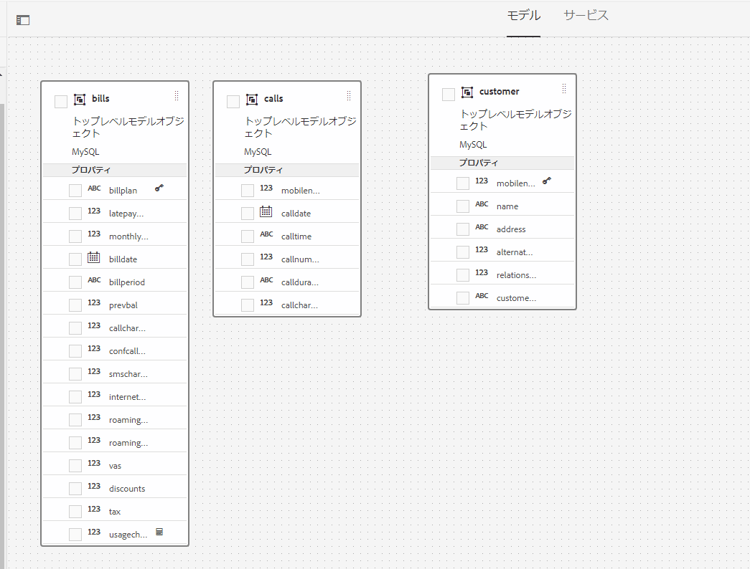Check the calldate property checkbox
Viewport: 750px width, 569px height.
pos(247,213)
